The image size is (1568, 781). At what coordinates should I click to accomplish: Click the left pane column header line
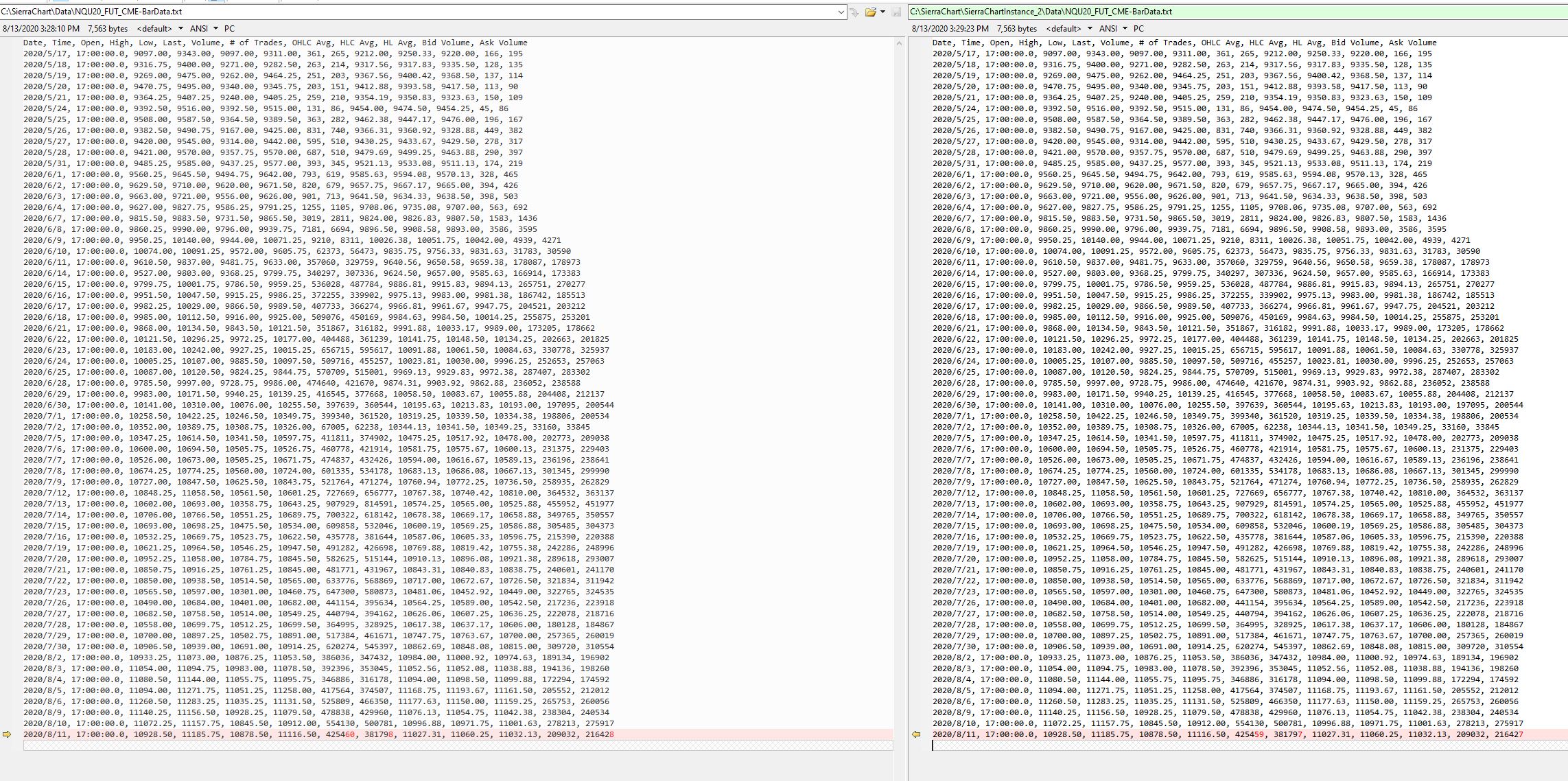pos(274,43)
